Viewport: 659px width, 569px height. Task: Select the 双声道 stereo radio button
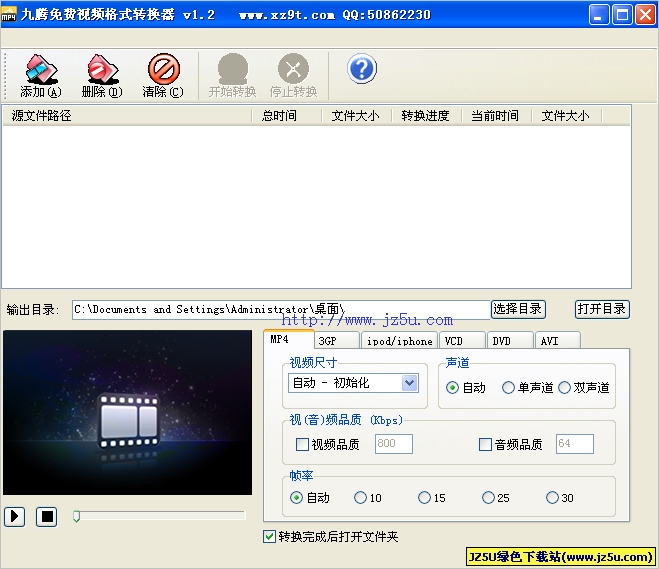[564, 387]
